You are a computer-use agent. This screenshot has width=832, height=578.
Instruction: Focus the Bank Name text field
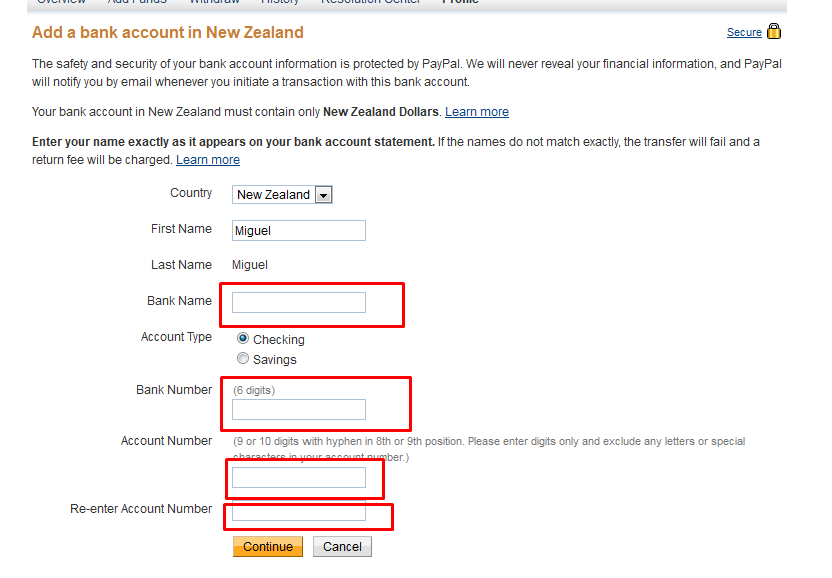click(298, 302)
